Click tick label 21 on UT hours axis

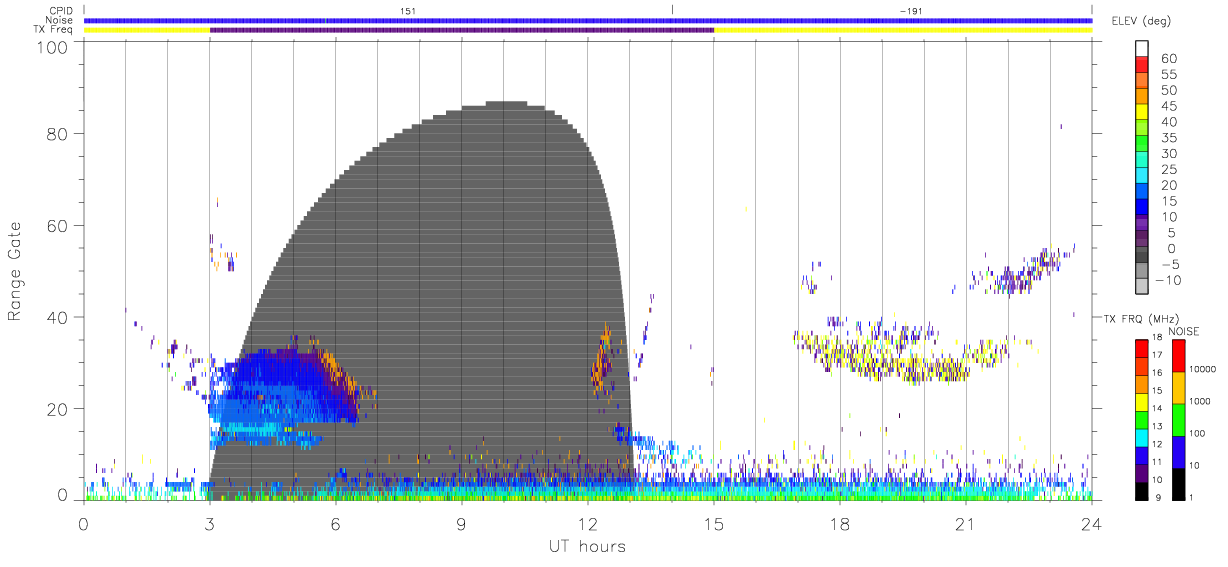pyautogui.click(x=966, y=523)
